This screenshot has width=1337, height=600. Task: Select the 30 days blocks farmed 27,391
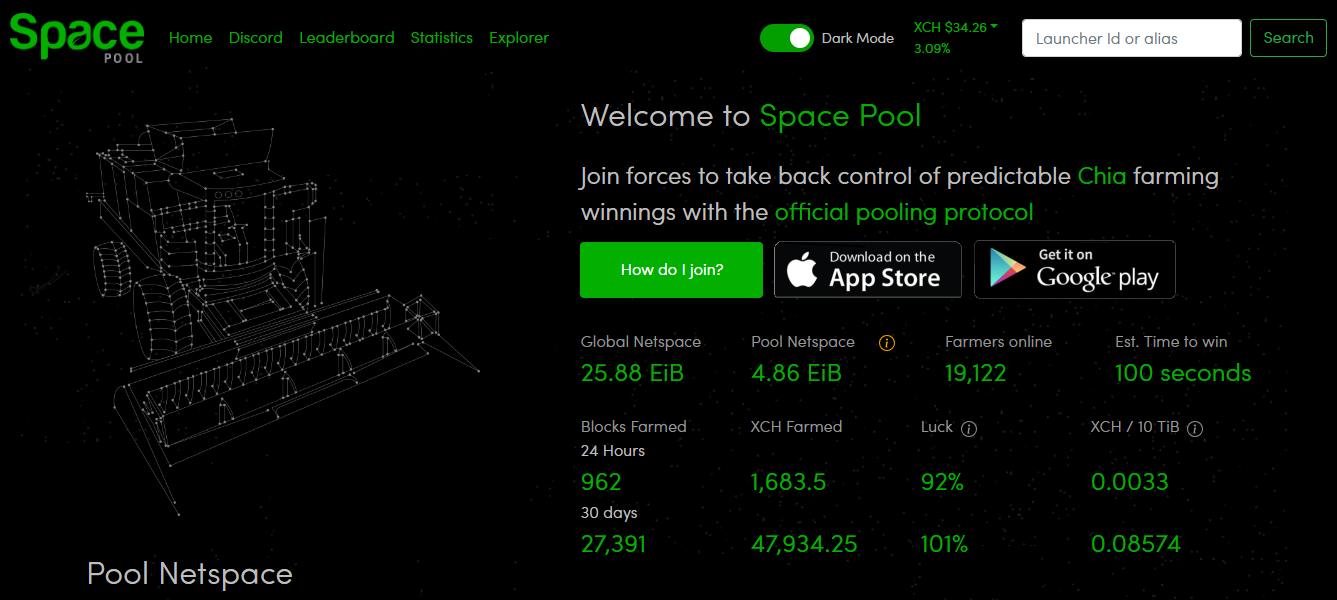coord(614,545)
